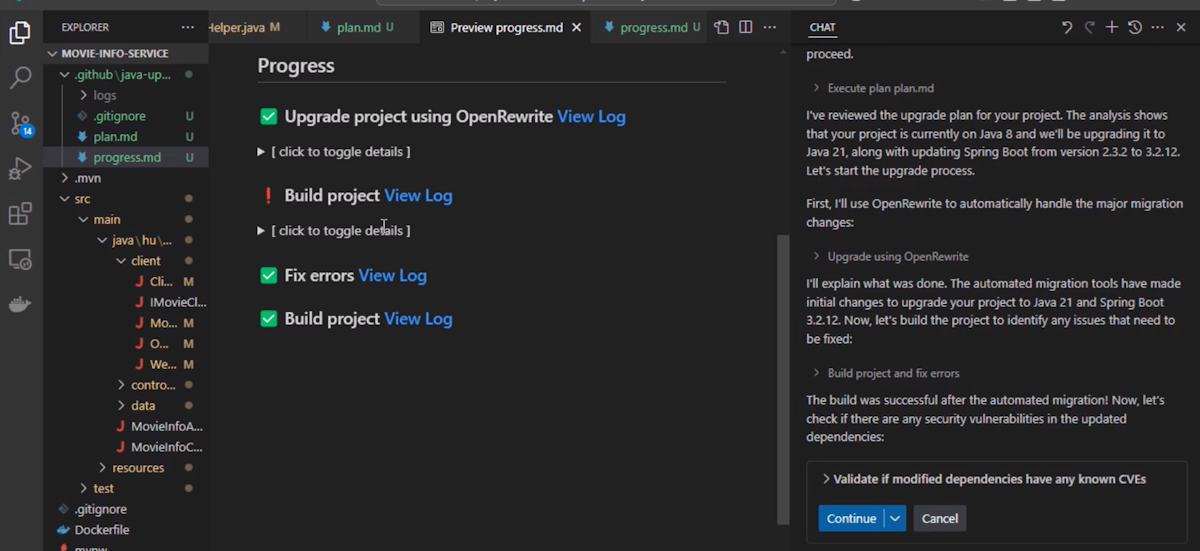This screenshot has width=1200, height=551.
Task: Click the Cancel button in chat
Action: pos(939,518)
